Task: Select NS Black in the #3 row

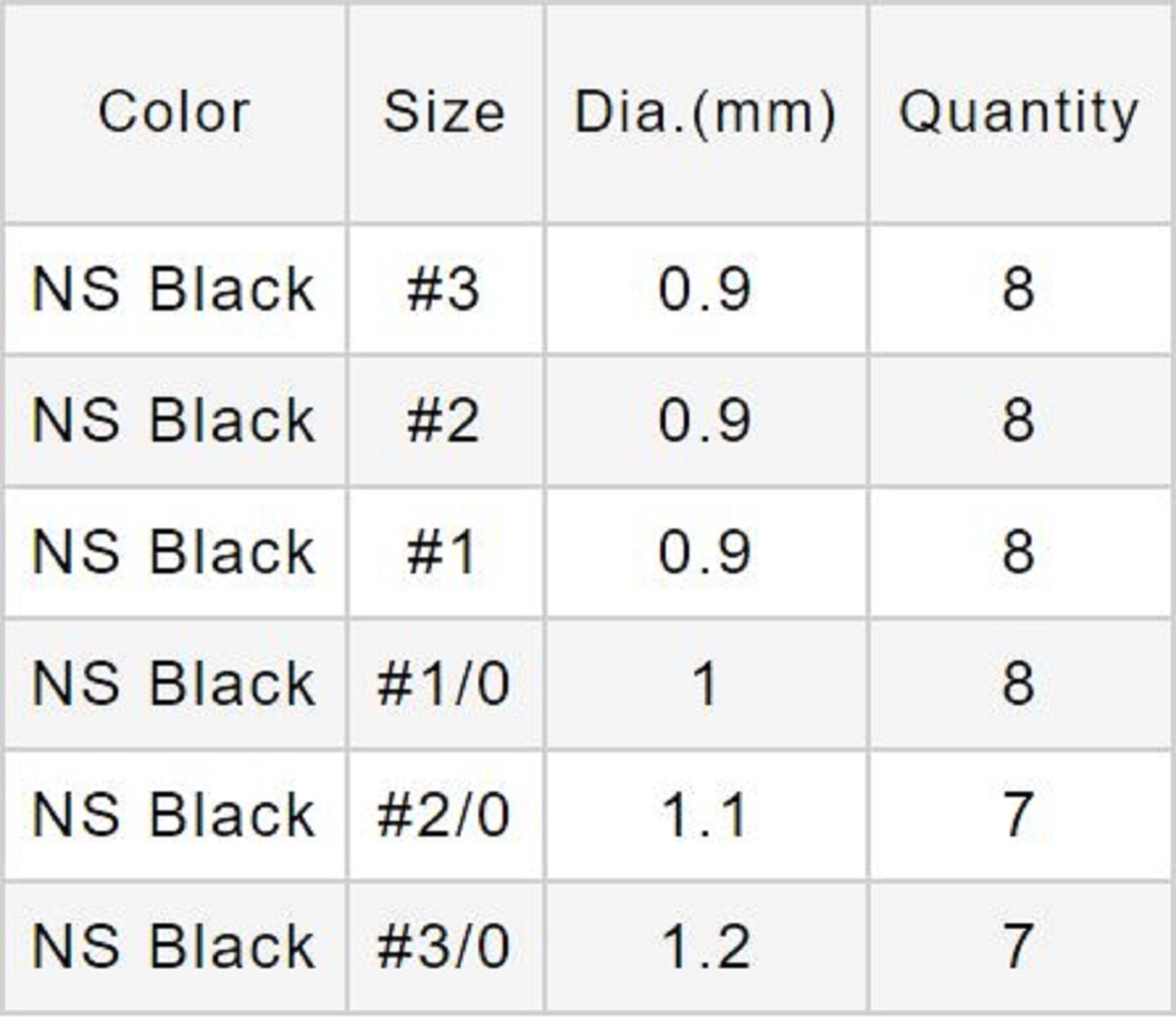Action: click(174, 289)
